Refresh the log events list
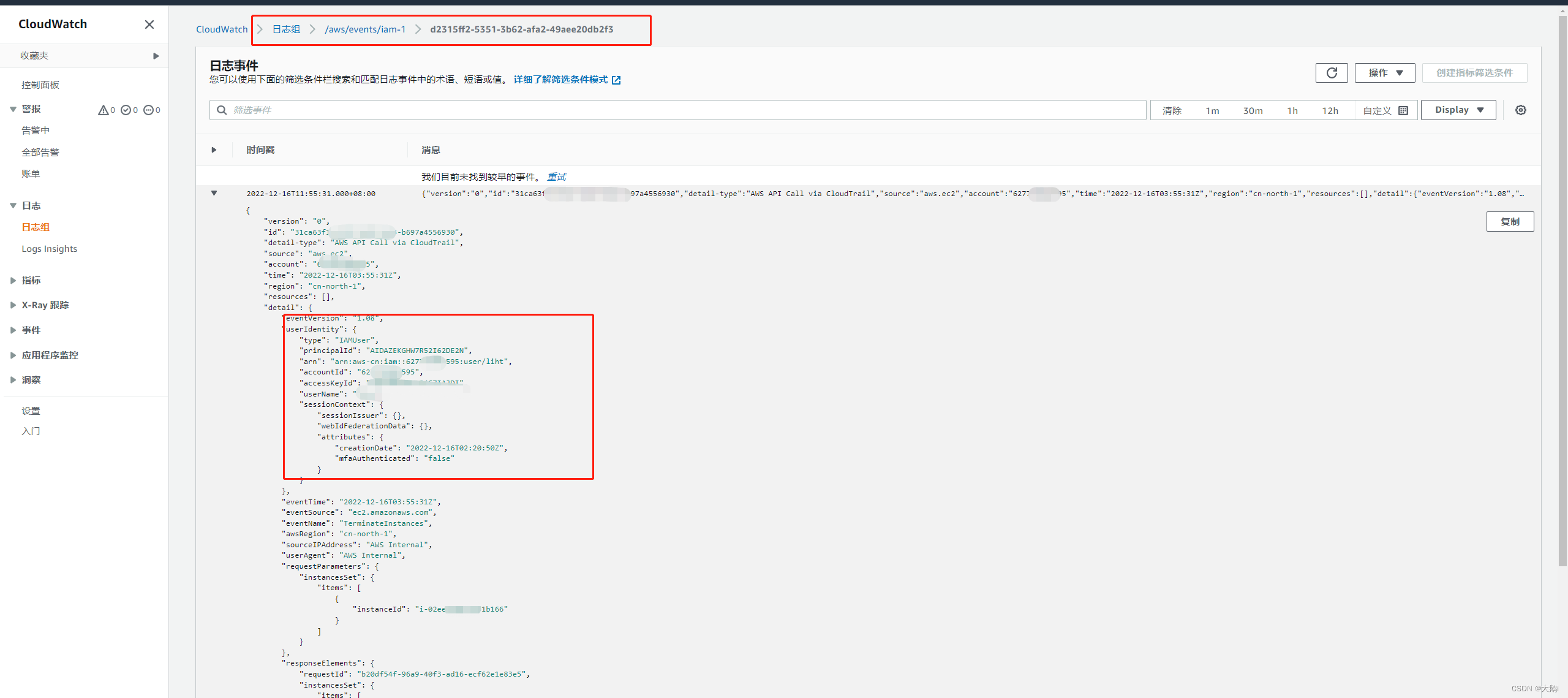 click(1332, 73)
